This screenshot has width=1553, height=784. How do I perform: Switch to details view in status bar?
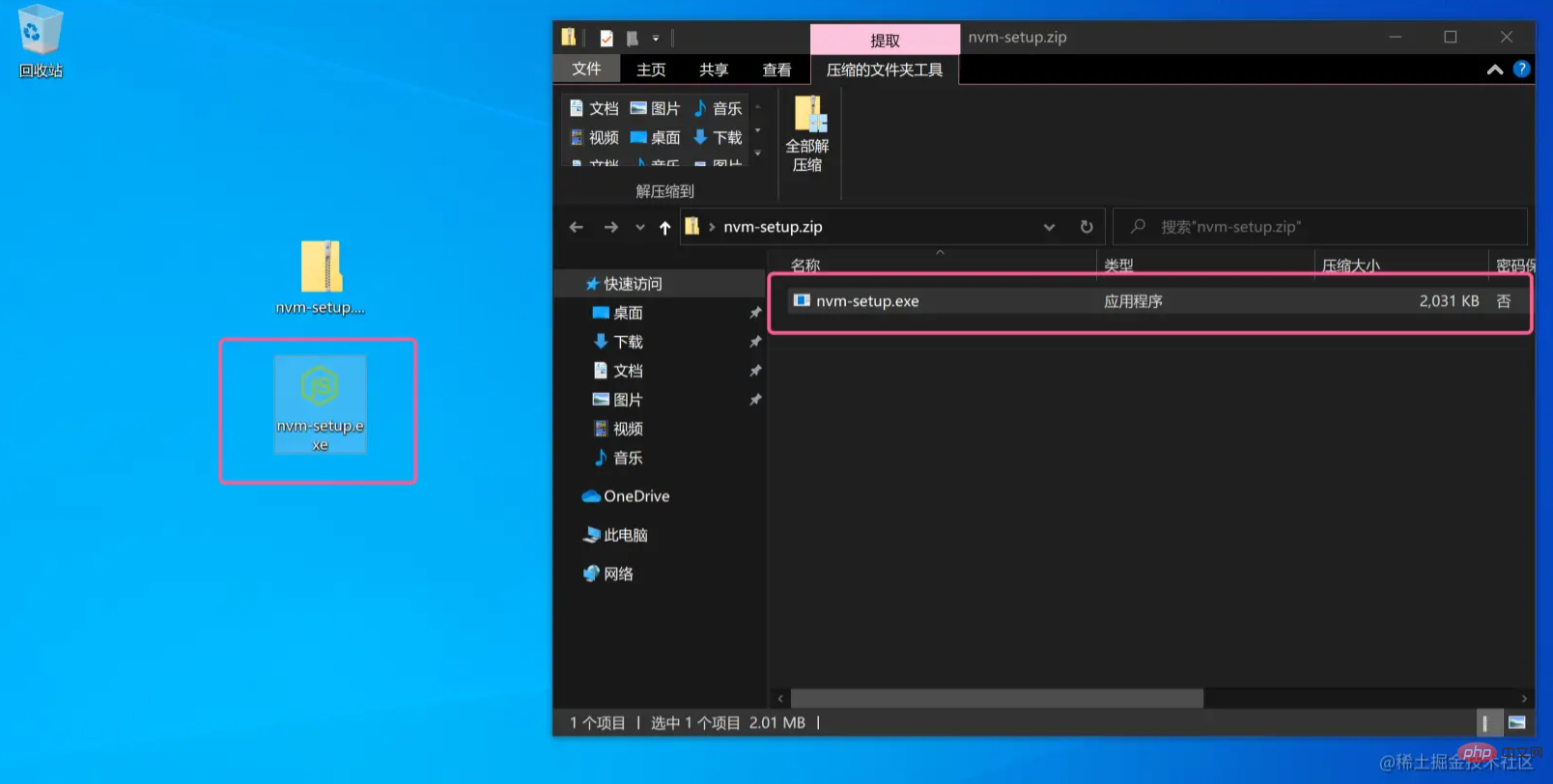(x=1489, y=722)
